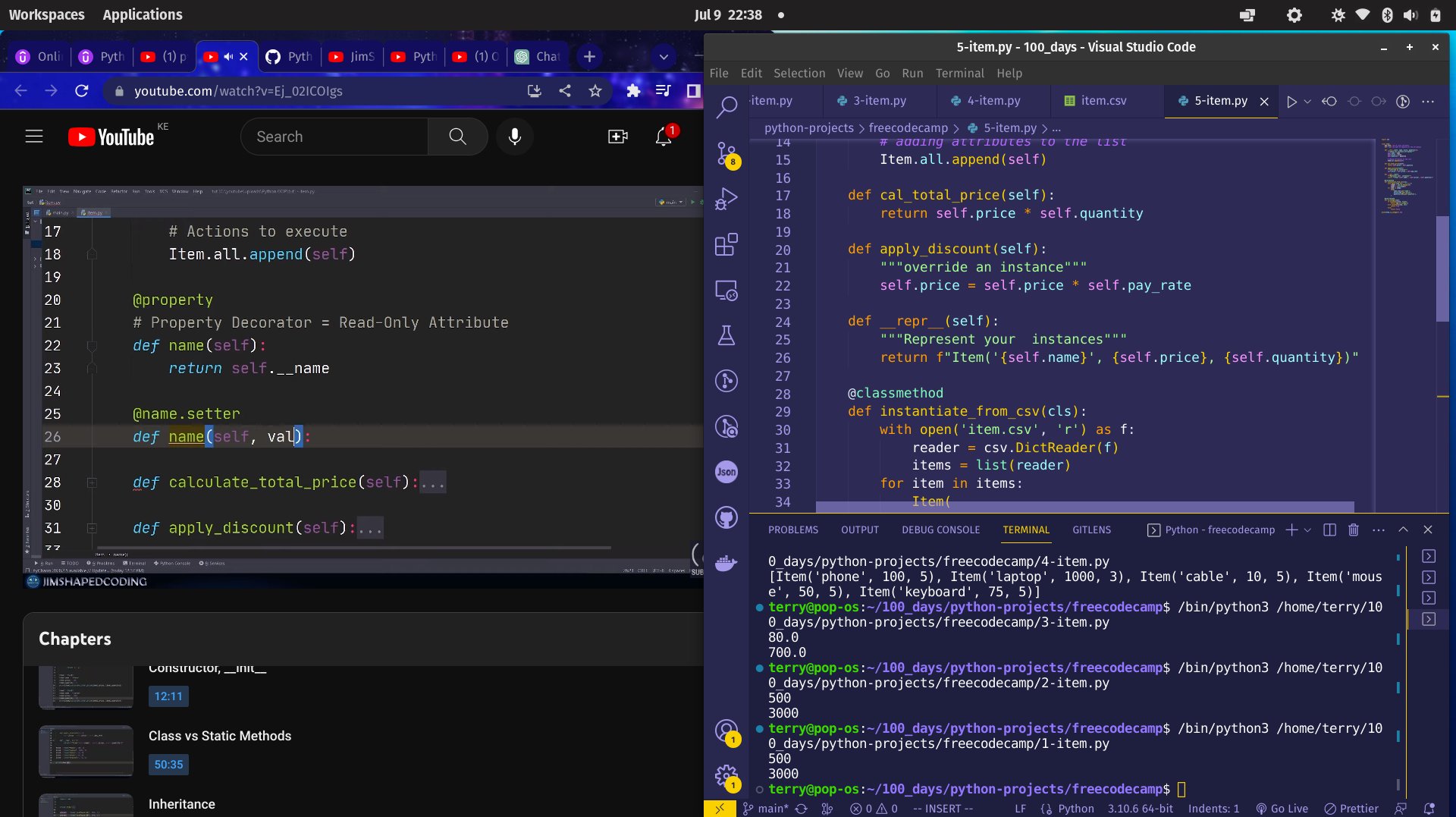Open the Extensions view in VS Code
1456x817 pixels.
pyautogui.click(x=726, y=244)
